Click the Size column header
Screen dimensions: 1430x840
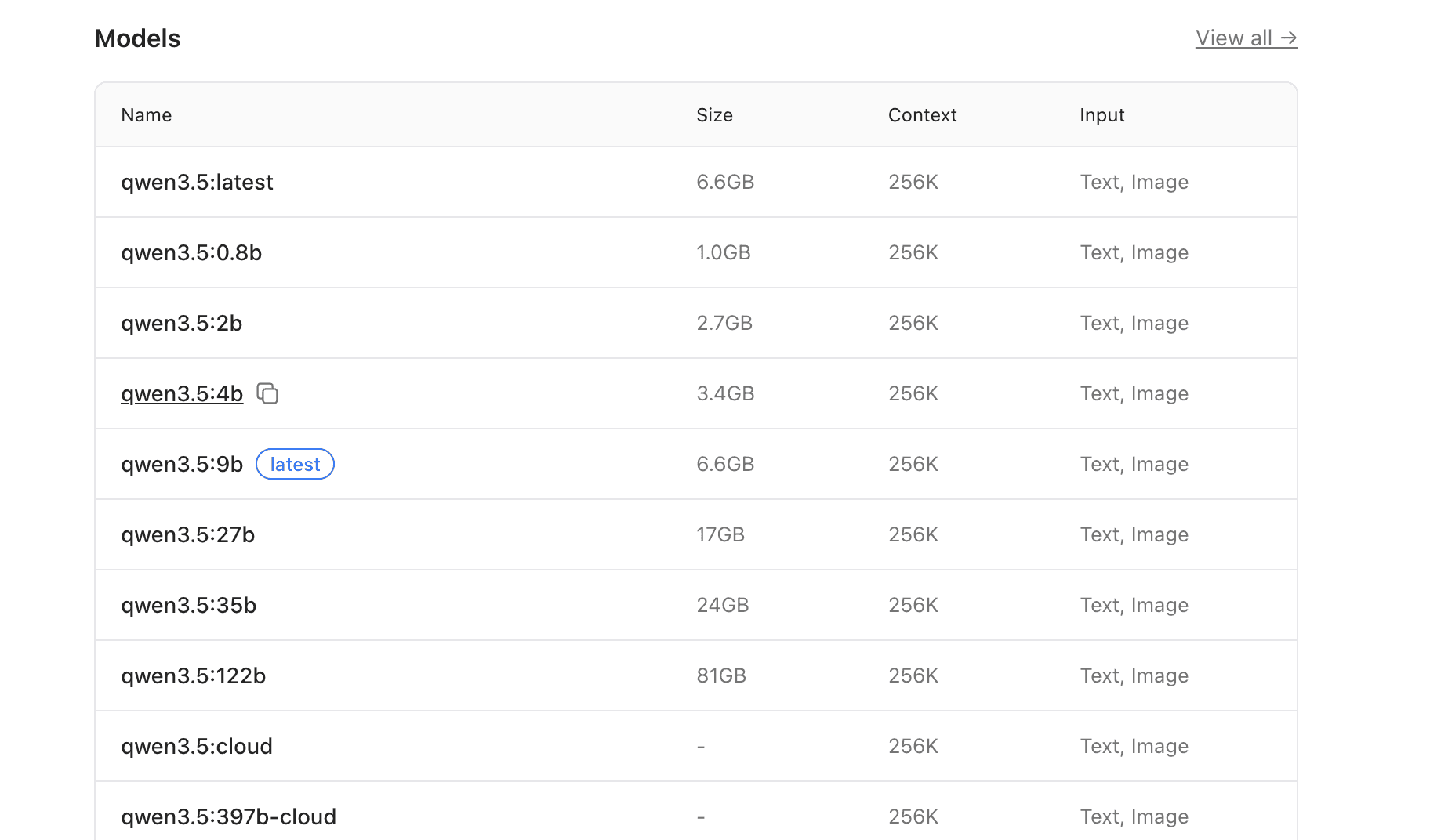click(715, 115)
